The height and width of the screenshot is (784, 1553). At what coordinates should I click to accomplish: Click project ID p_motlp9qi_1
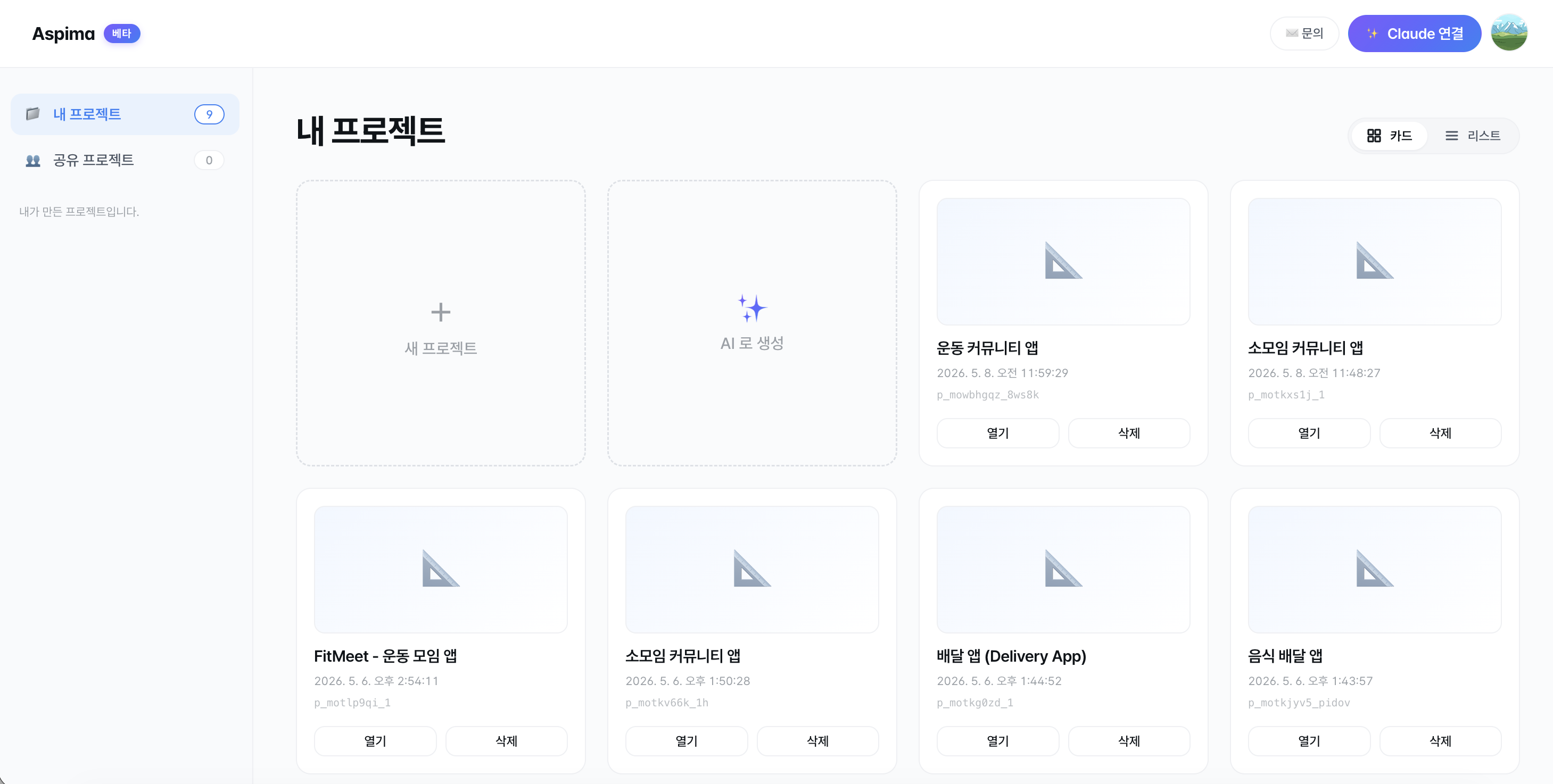click(x=352, y=703)
